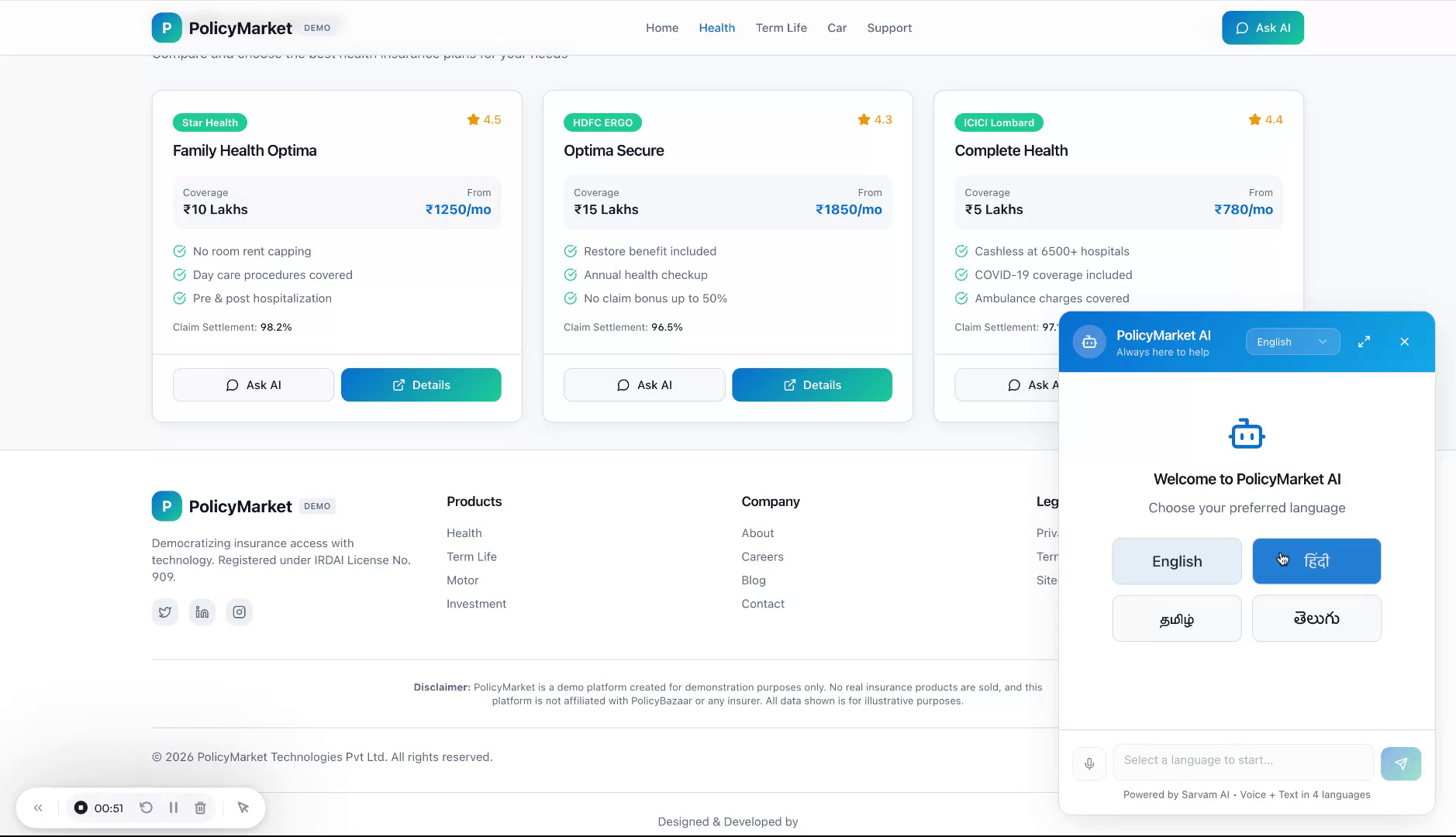Viewport: 1456px width, 837px height.
Task: Click the Ask AI button in navbar
Action: 1262,27
